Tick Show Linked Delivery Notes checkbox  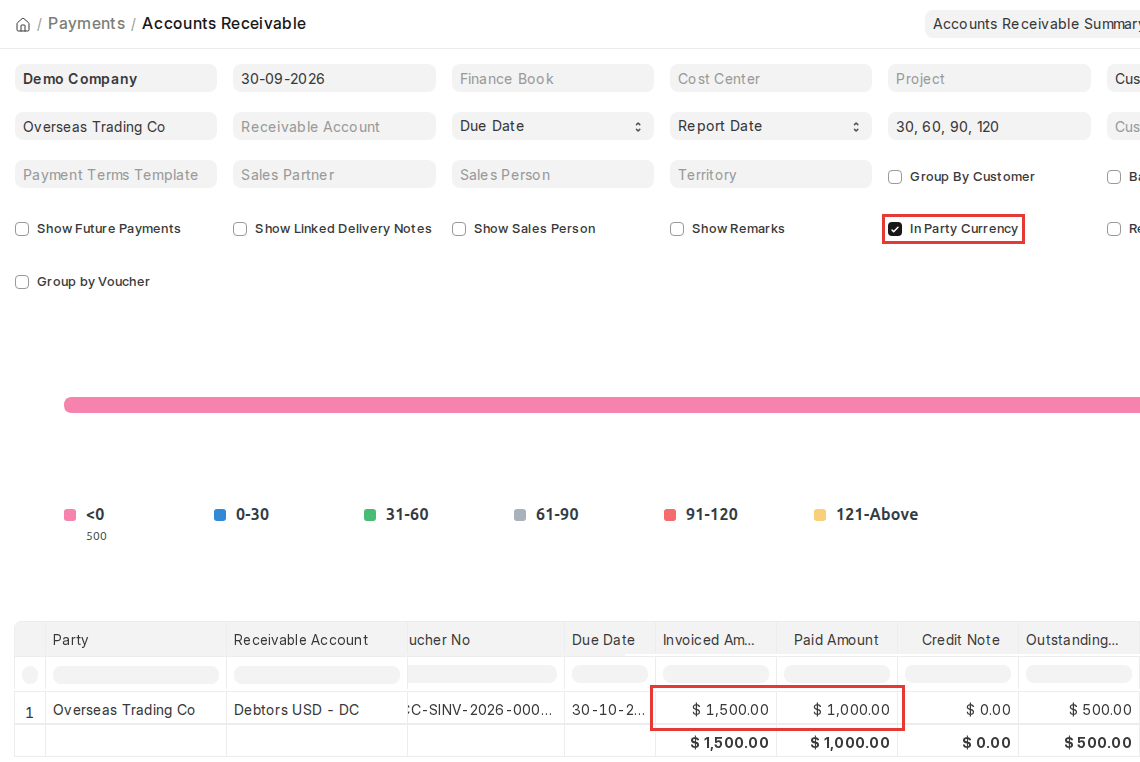point(240,229)
